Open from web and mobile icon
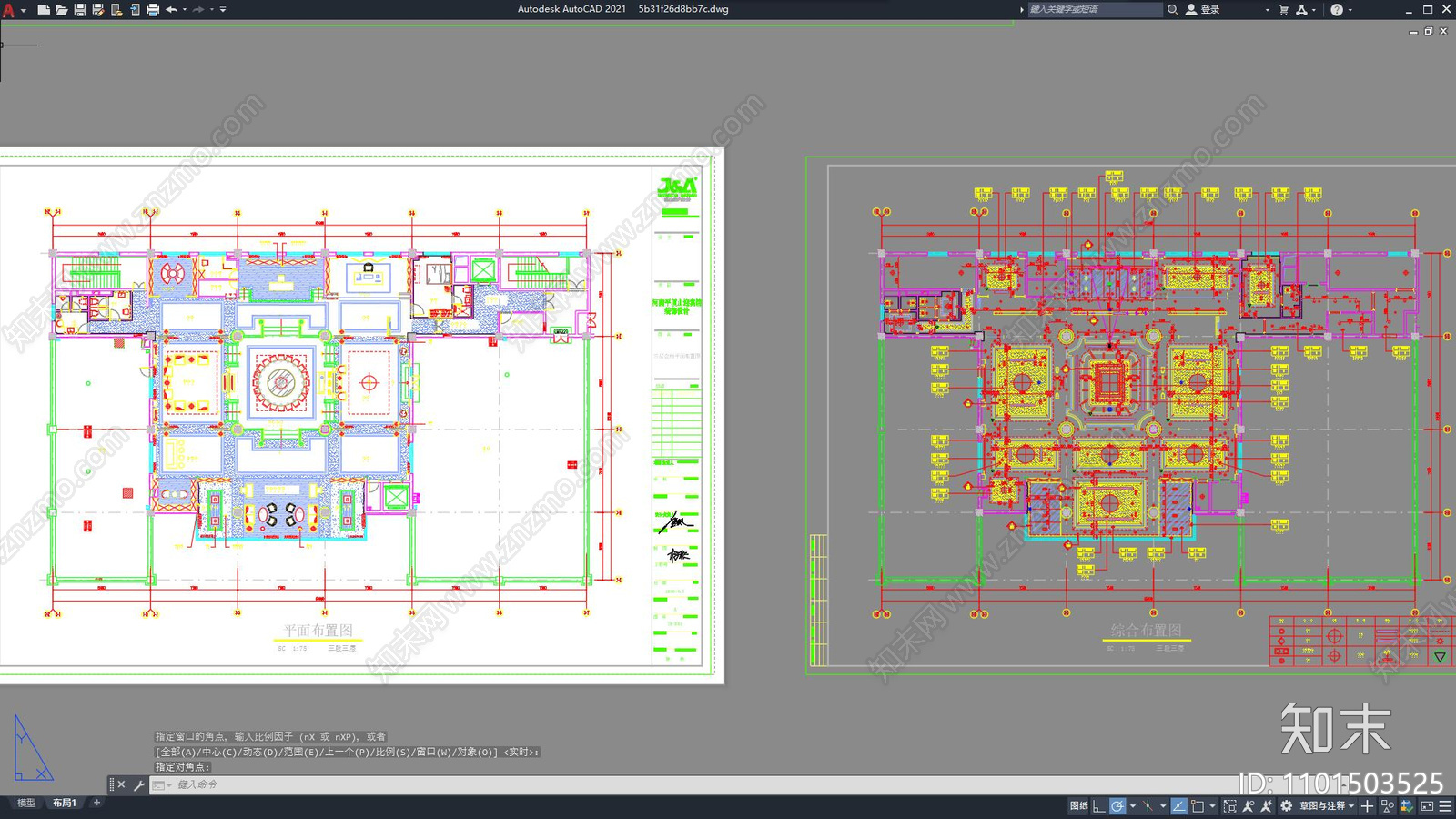The height and width of the screenshot is (819, 1456). (x=116, y=9)
